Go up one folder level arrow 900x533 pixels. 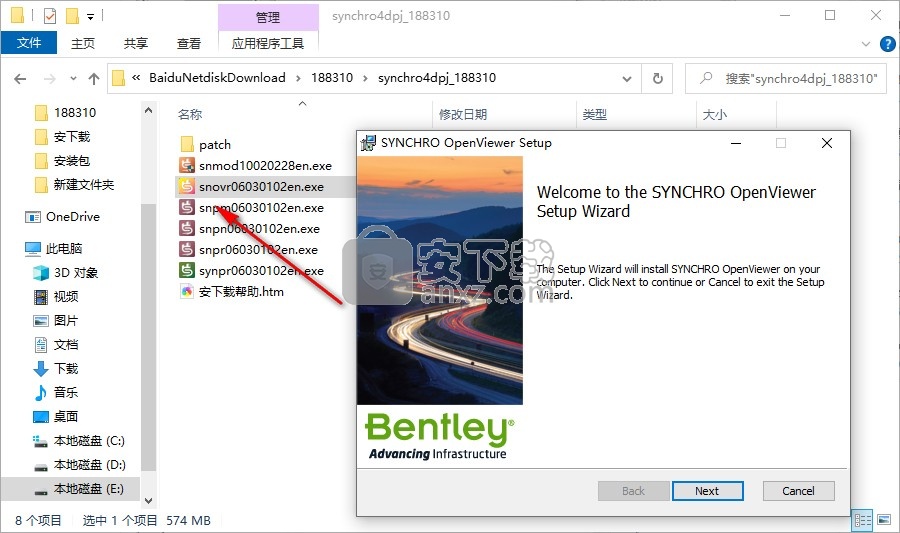94,79
